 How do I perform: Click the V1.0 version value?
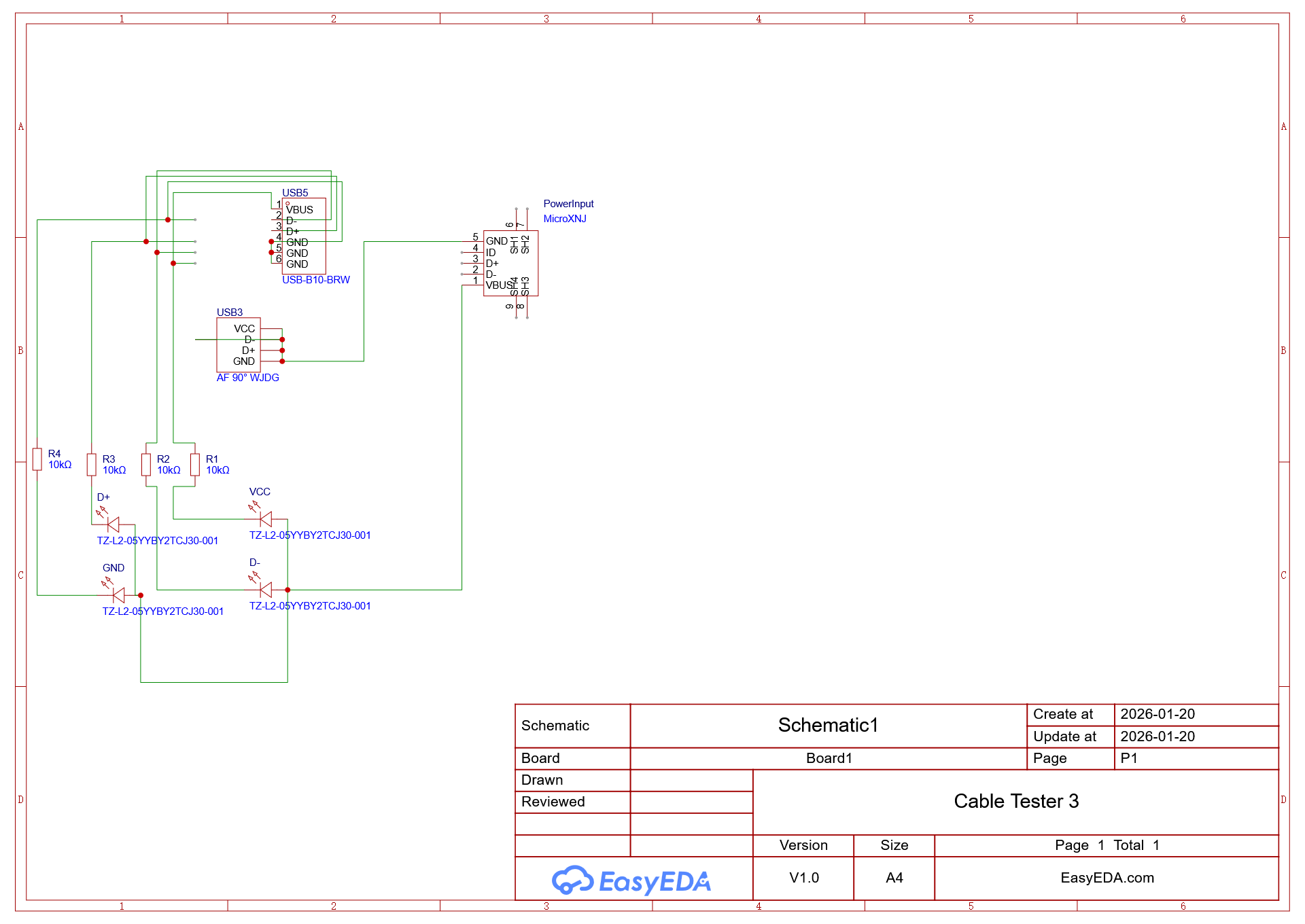[804, 878]
